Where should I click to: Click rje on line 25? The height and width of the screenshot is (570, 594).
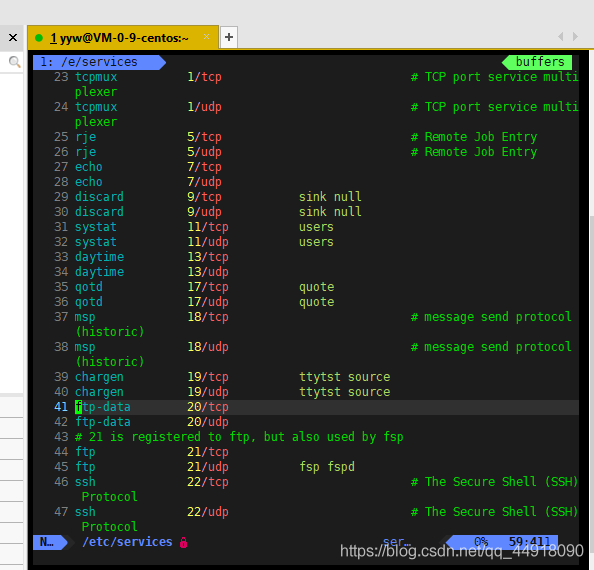pos(86,137)
